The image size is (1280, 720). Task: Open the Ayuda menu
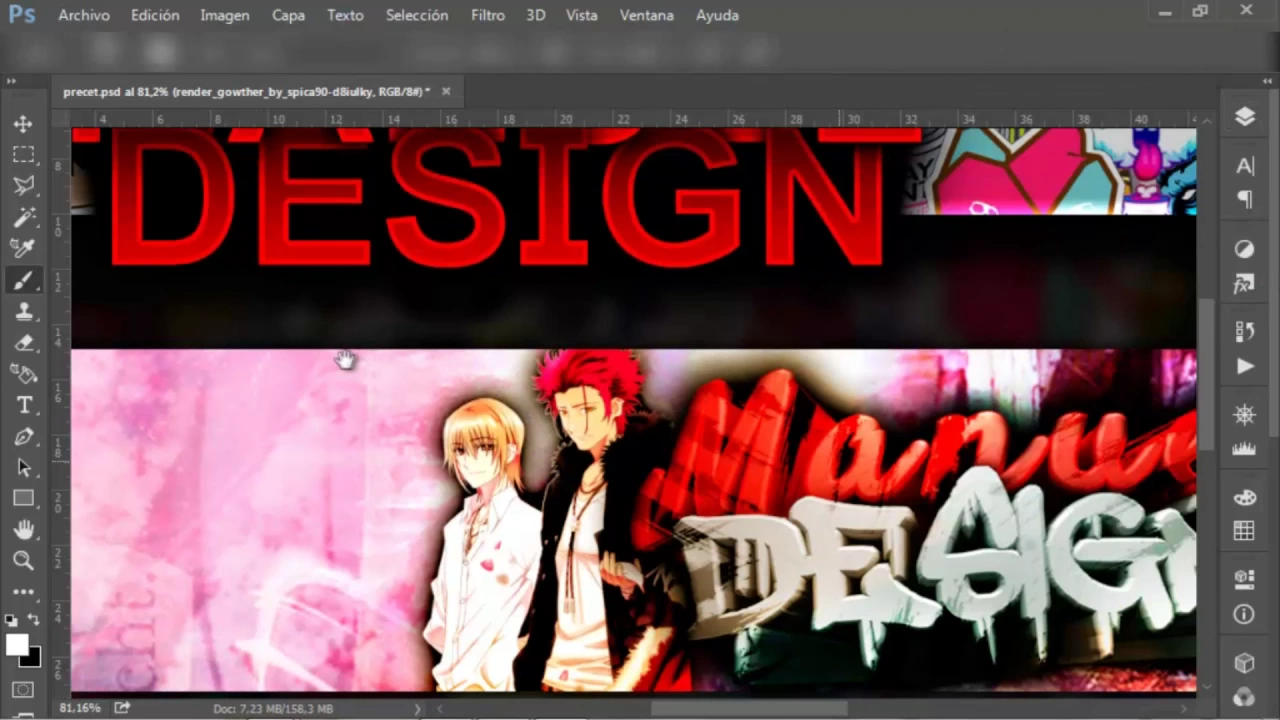click(x=717, y=15)
